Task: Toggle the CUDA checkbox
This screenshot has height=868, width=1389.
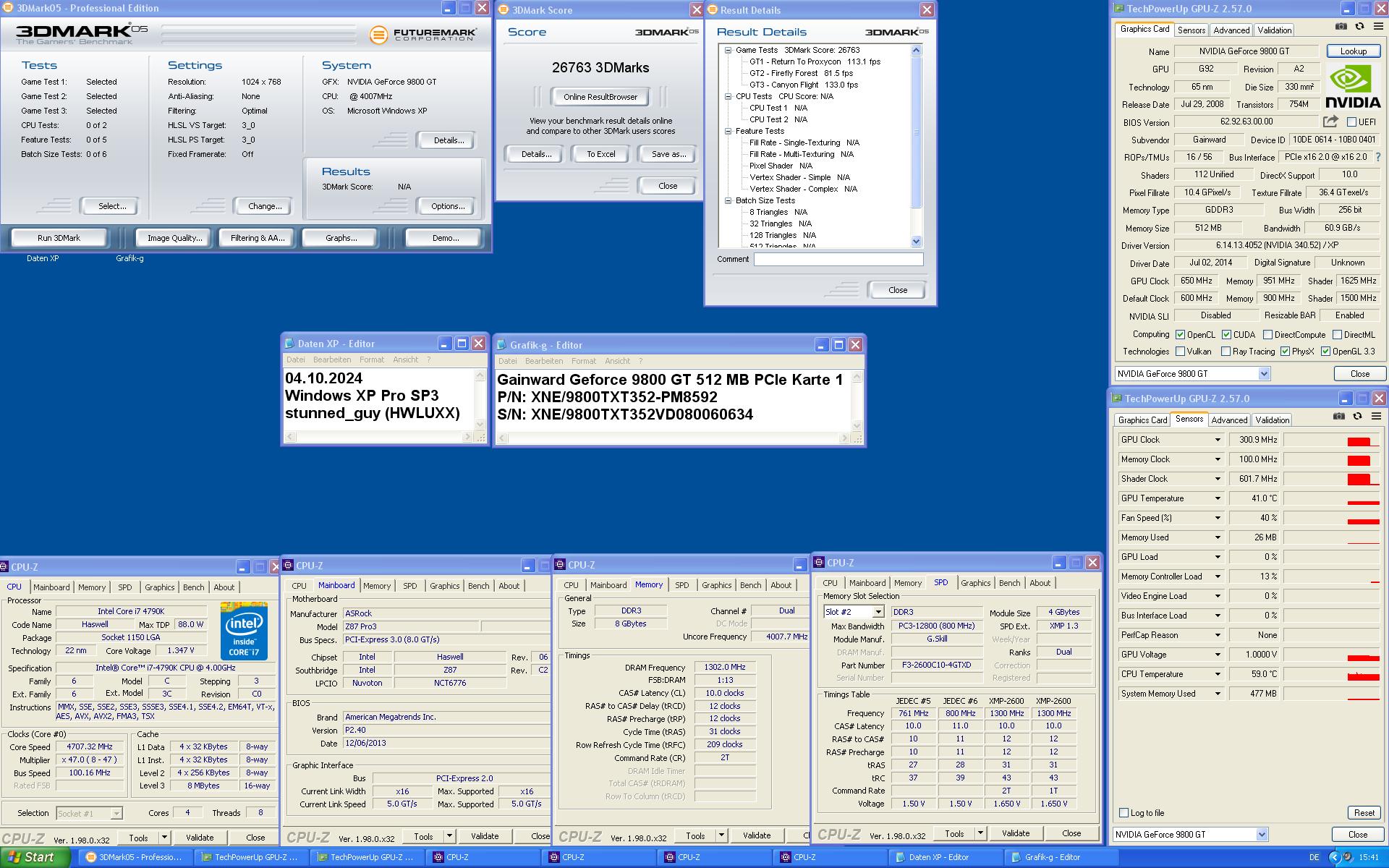Action: tap(1226, 335)
